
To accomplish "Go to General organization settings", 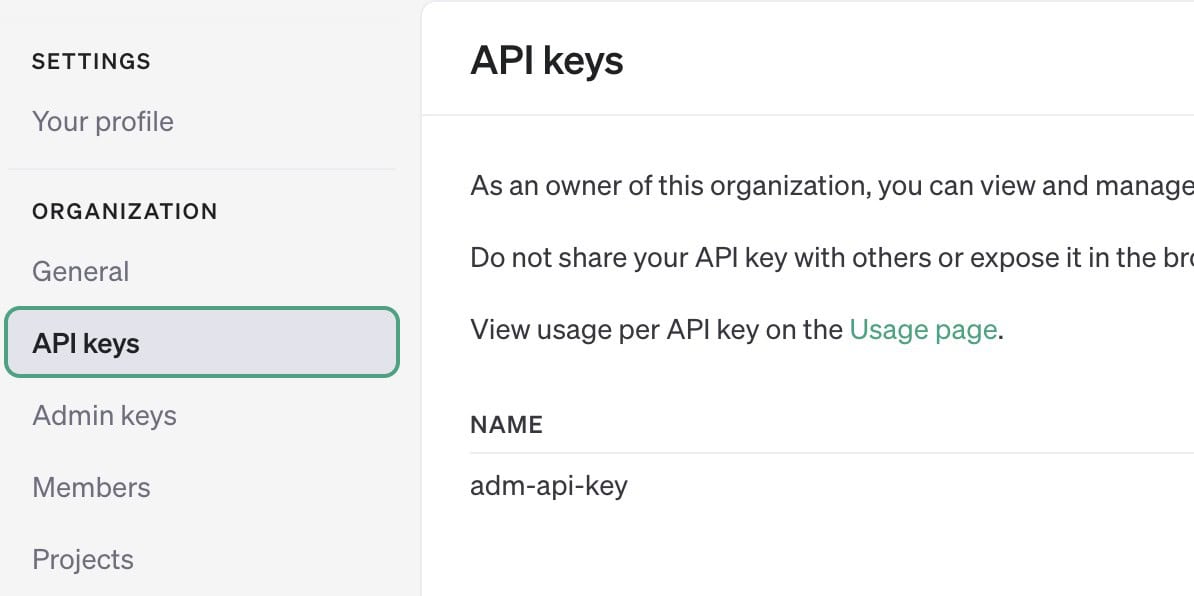I will point(81,272).
